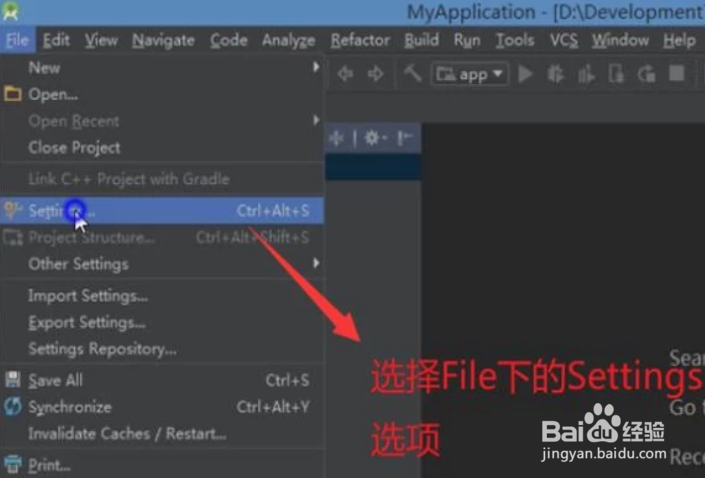This screenshot has width=705, height=478.
Task: Choose Open... from File menu
Action: (162, 94)
